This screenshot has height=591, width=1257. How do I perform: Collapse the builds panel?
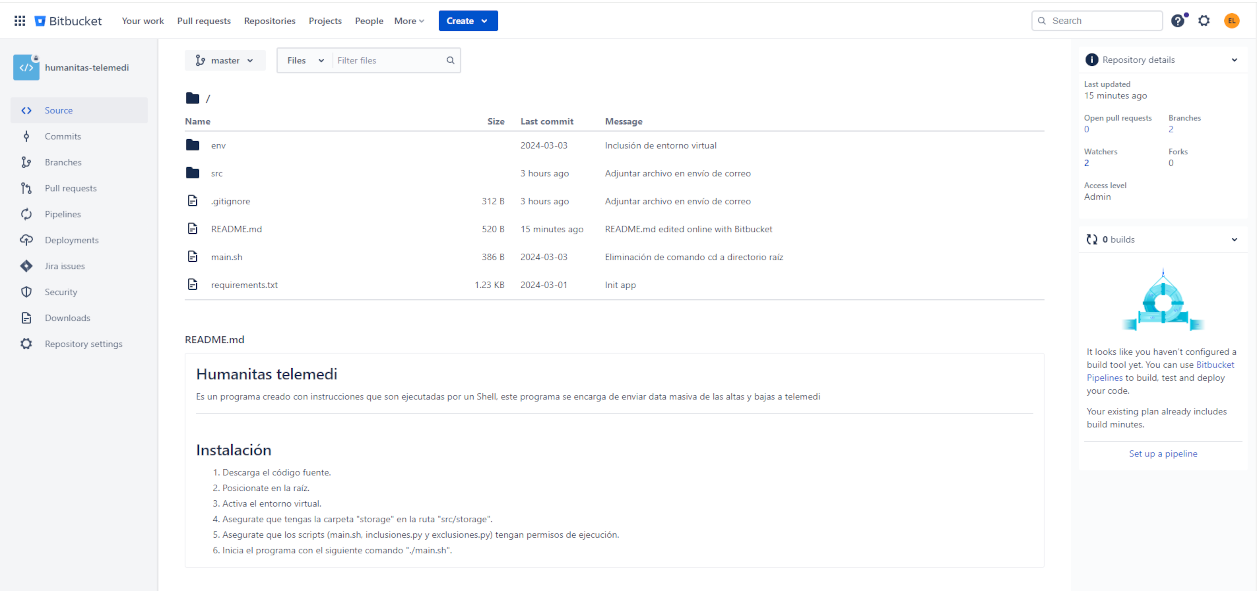click(1234, 240)
